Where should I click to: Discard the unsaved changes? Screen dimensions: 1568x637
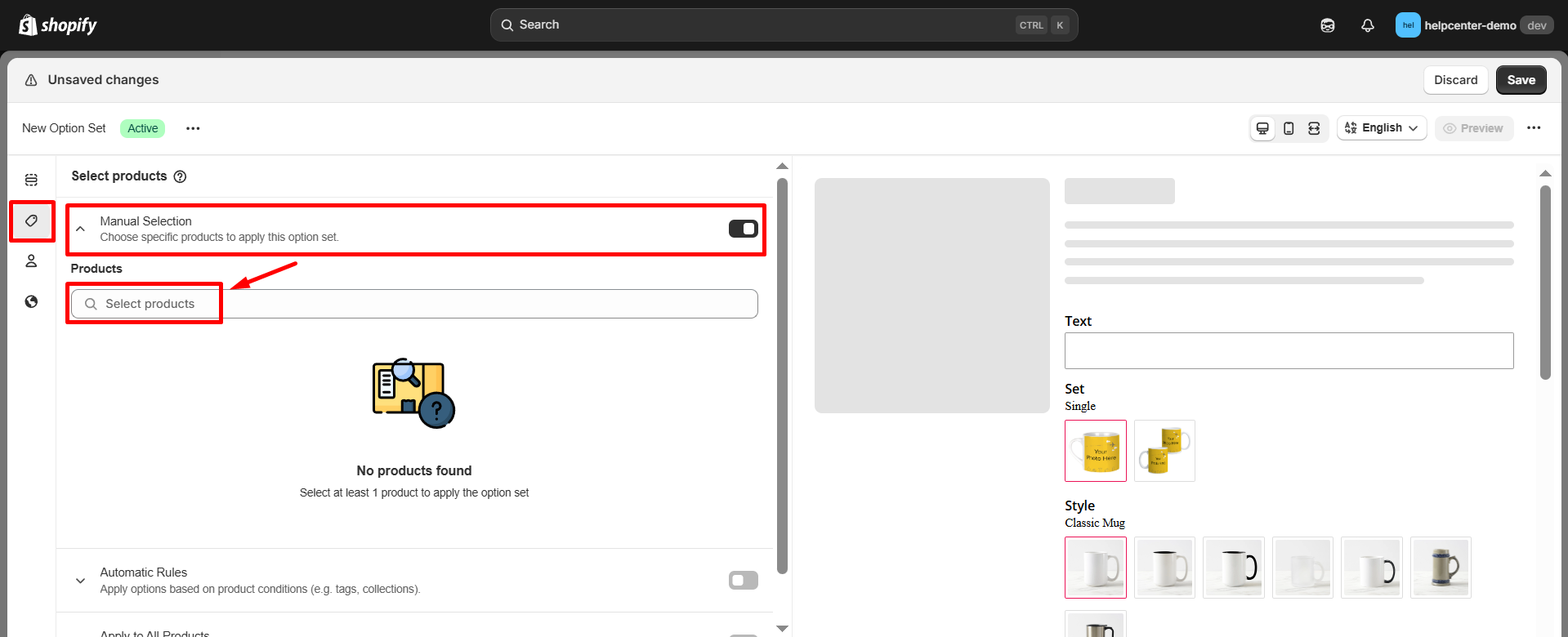pos(1455,80)
